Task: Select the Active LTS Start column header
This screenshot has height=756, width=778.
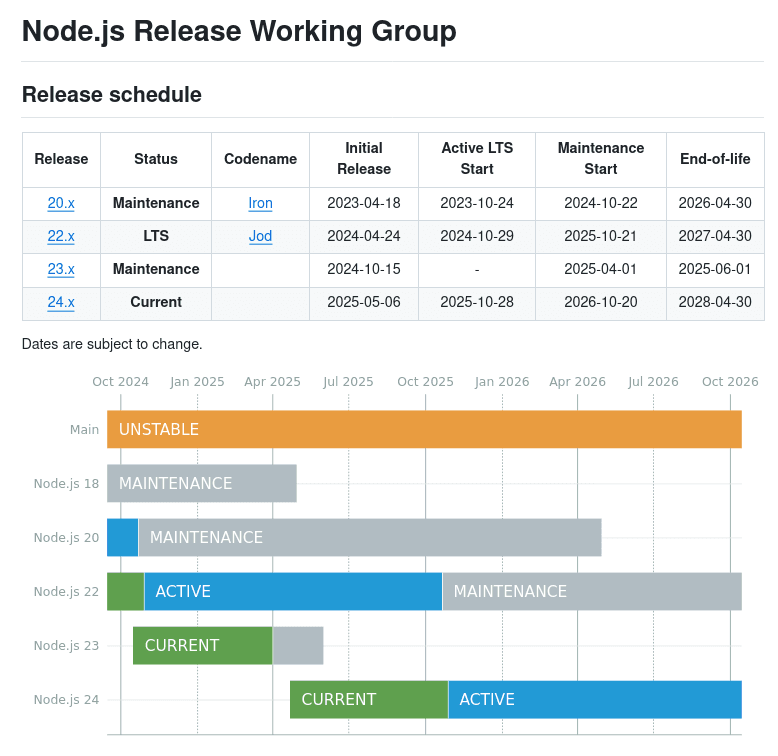Action: click(477, 158)
